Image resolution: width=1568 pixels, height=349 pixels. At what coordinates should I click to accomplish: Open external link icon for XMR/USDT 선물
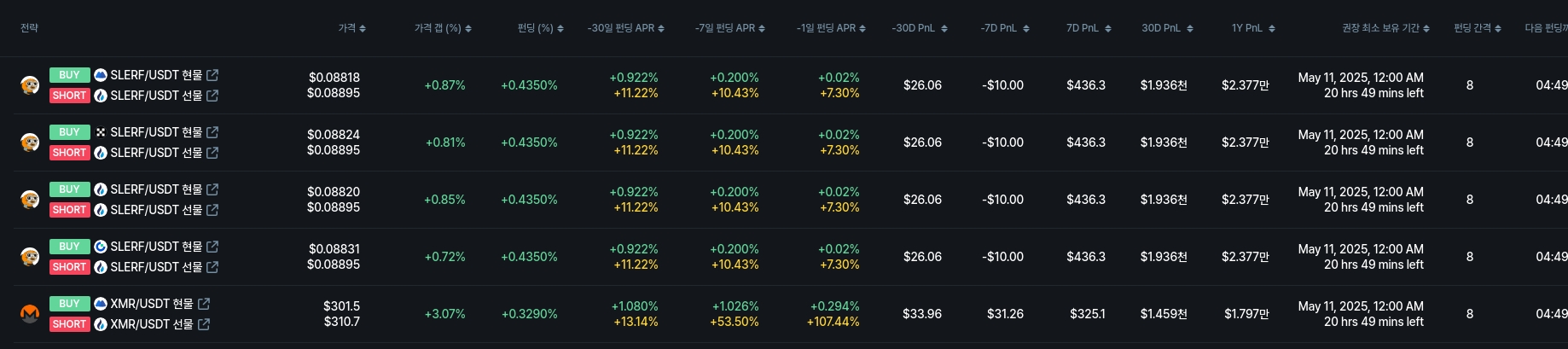[x=204, y=324]
